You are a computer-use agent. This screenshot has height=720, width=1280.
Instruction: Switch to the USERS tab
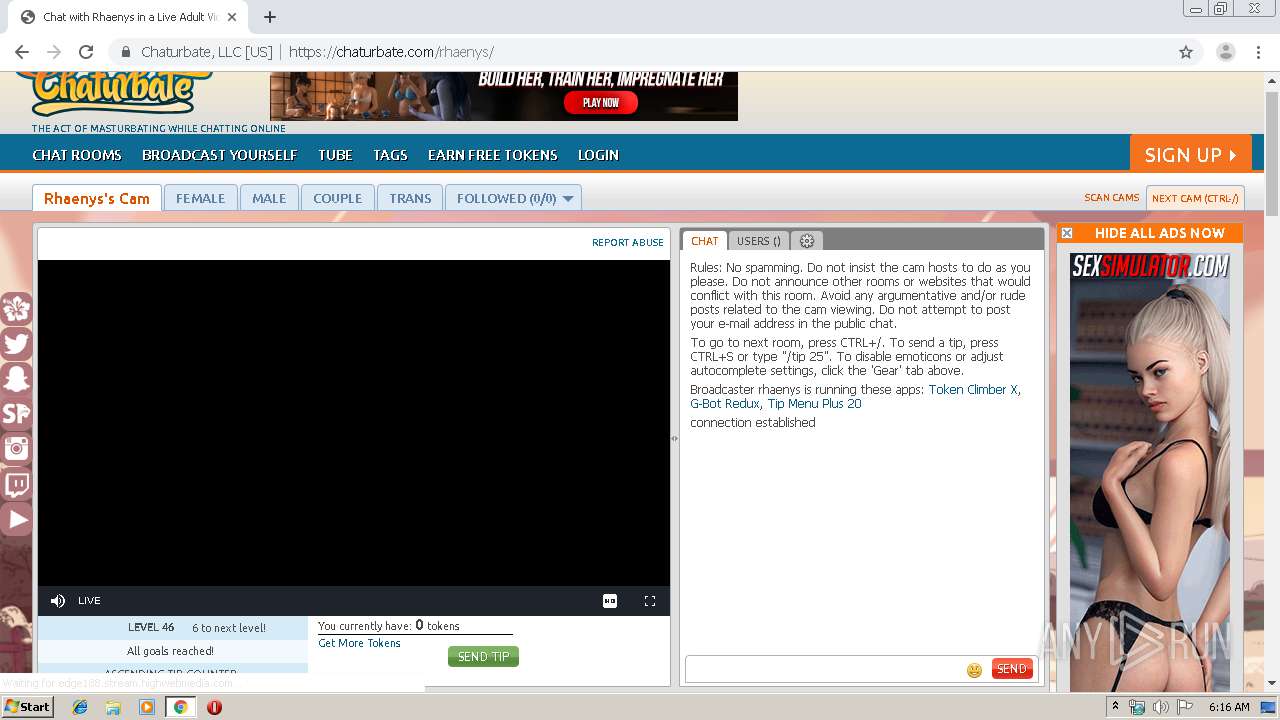coord(758,241)
